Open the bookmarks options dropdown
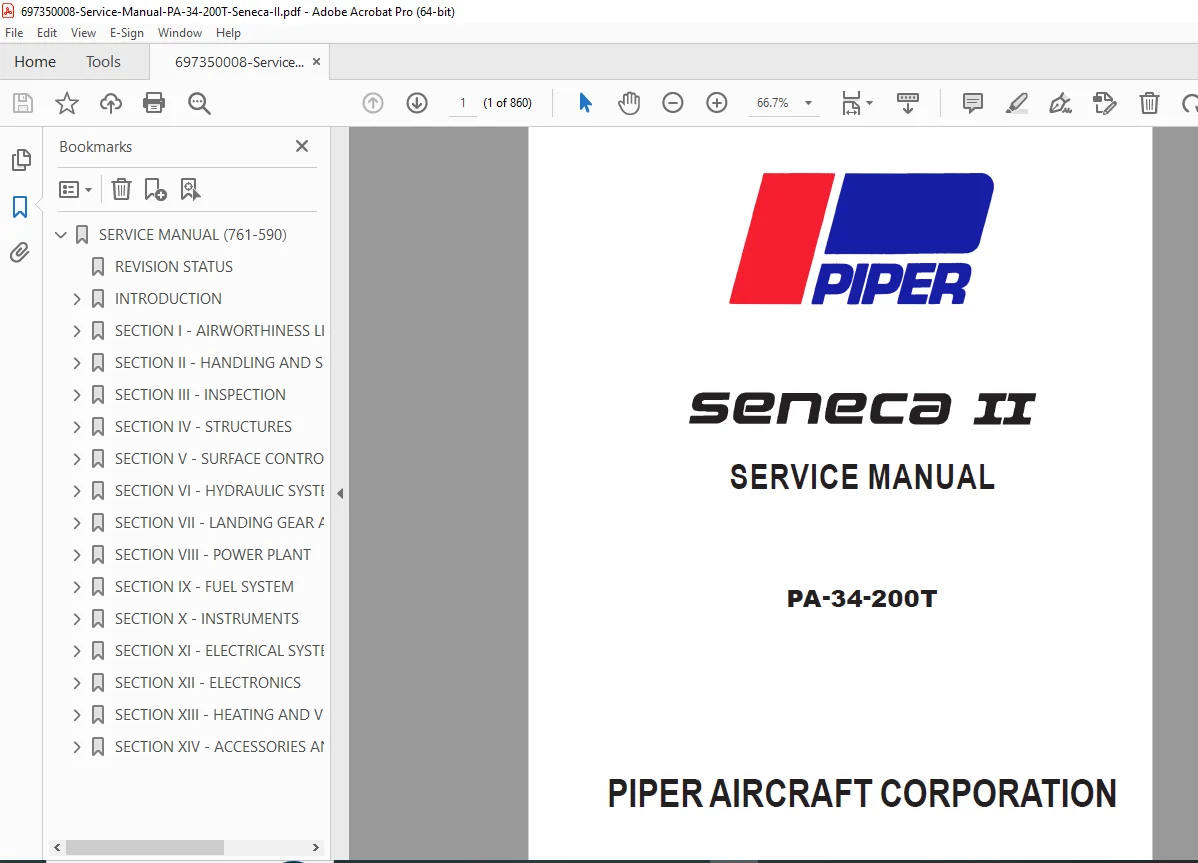 pos(76,189)
